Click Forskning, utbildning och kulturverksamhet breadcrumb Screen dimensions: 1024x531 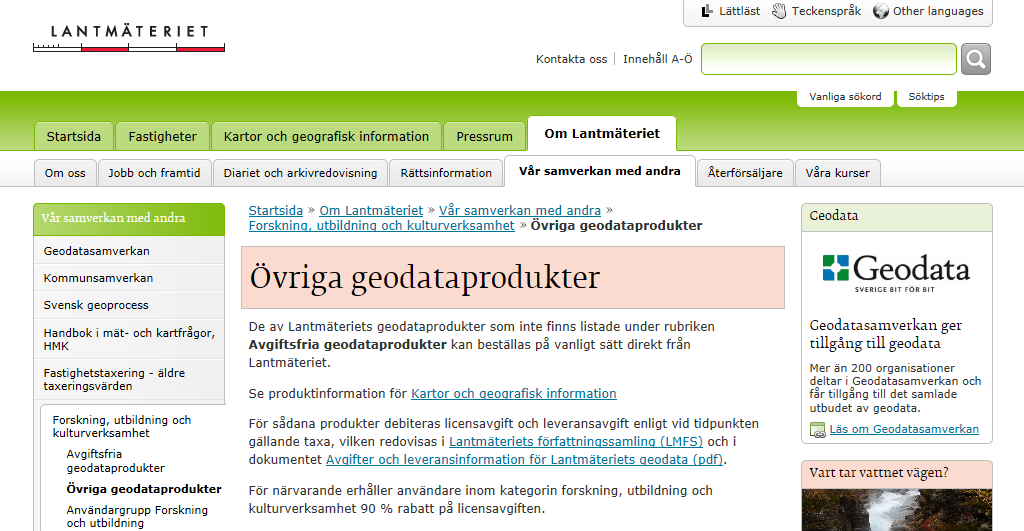[x=381, y=225]
